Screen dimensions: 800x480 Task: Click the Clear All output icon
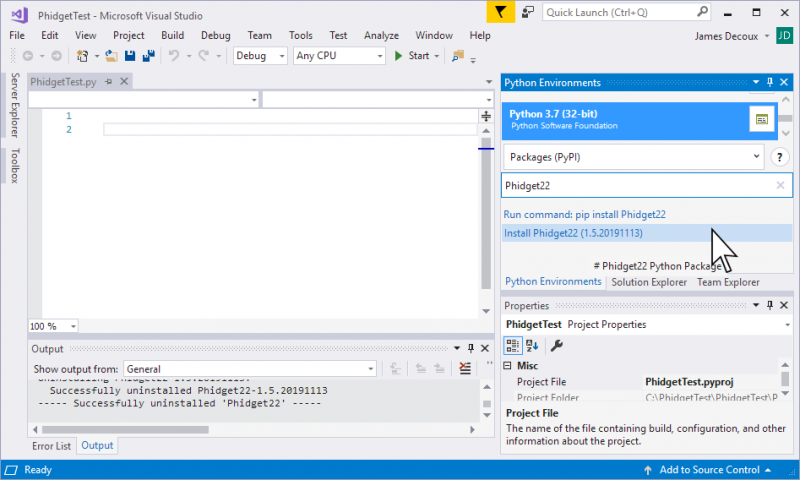[465, 368]
